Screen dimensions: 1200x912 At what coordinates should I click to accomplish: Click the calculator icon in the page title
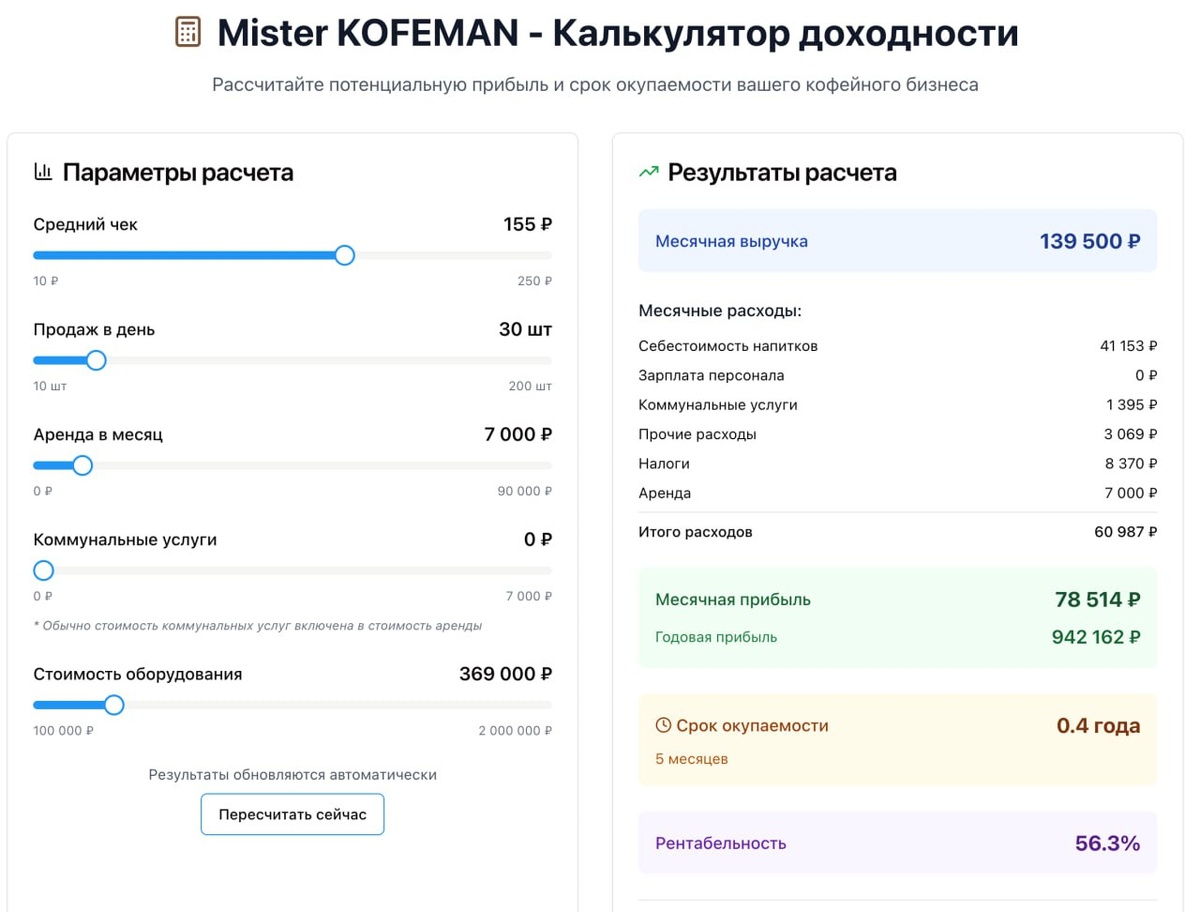[188, 32]
